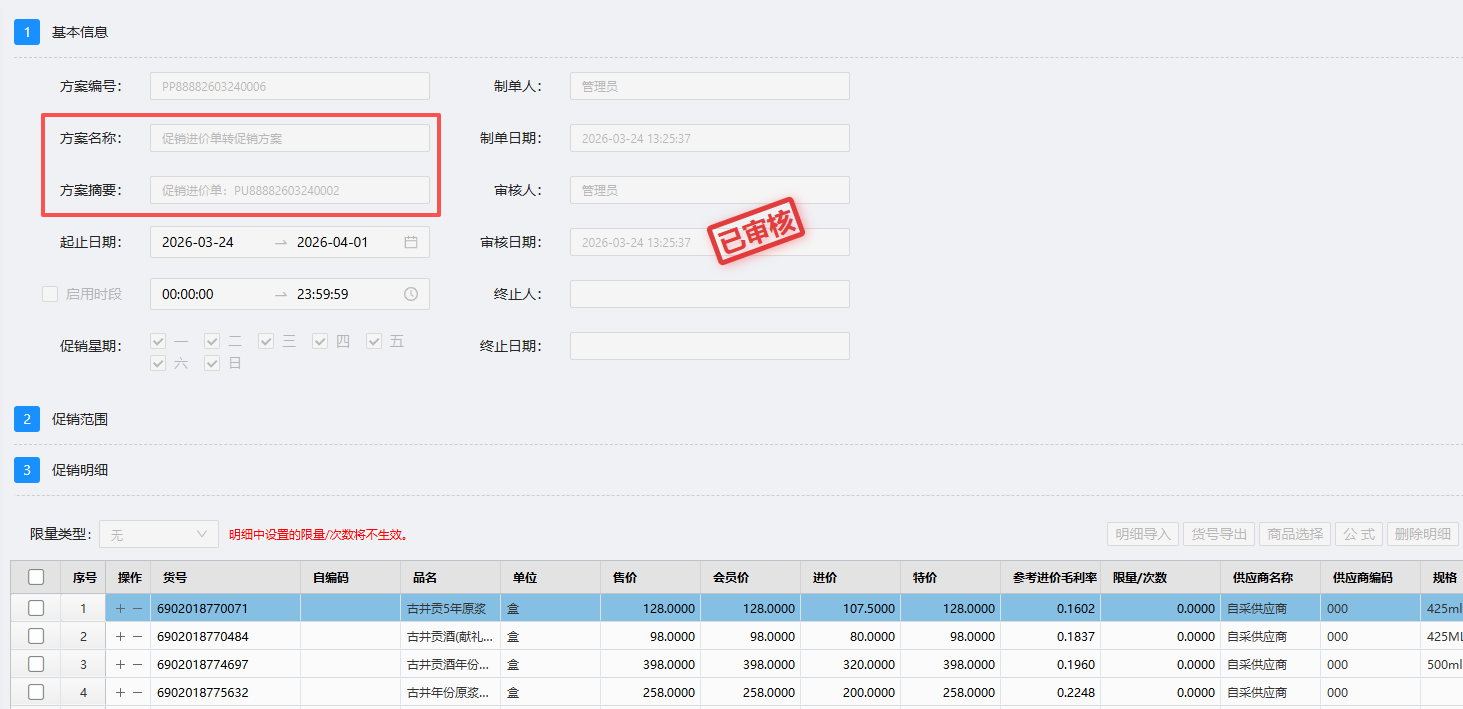The image size is (1463, 709).
Task: Expand the 促销范围 section
Action: [x=80, y=419]
